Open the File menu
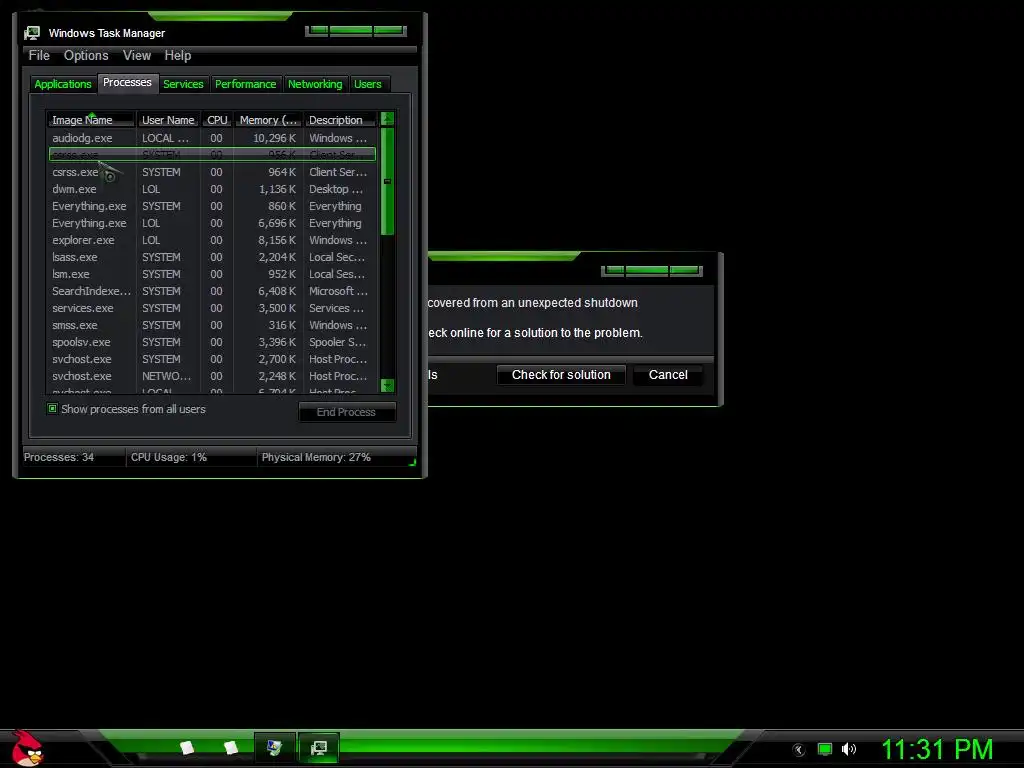 [39, 56]
